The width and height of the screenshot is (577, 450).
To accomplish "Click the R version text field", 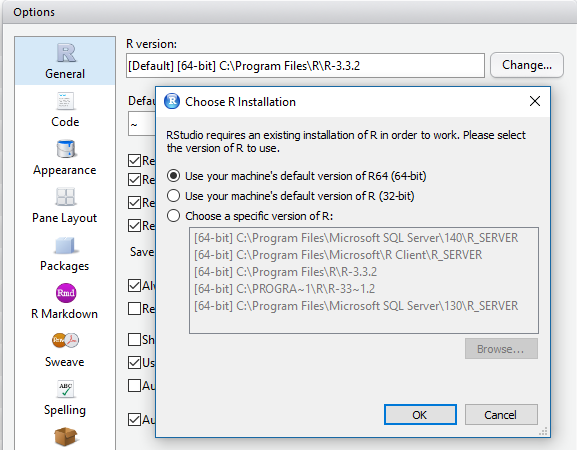I will click(x=305, y=65).
